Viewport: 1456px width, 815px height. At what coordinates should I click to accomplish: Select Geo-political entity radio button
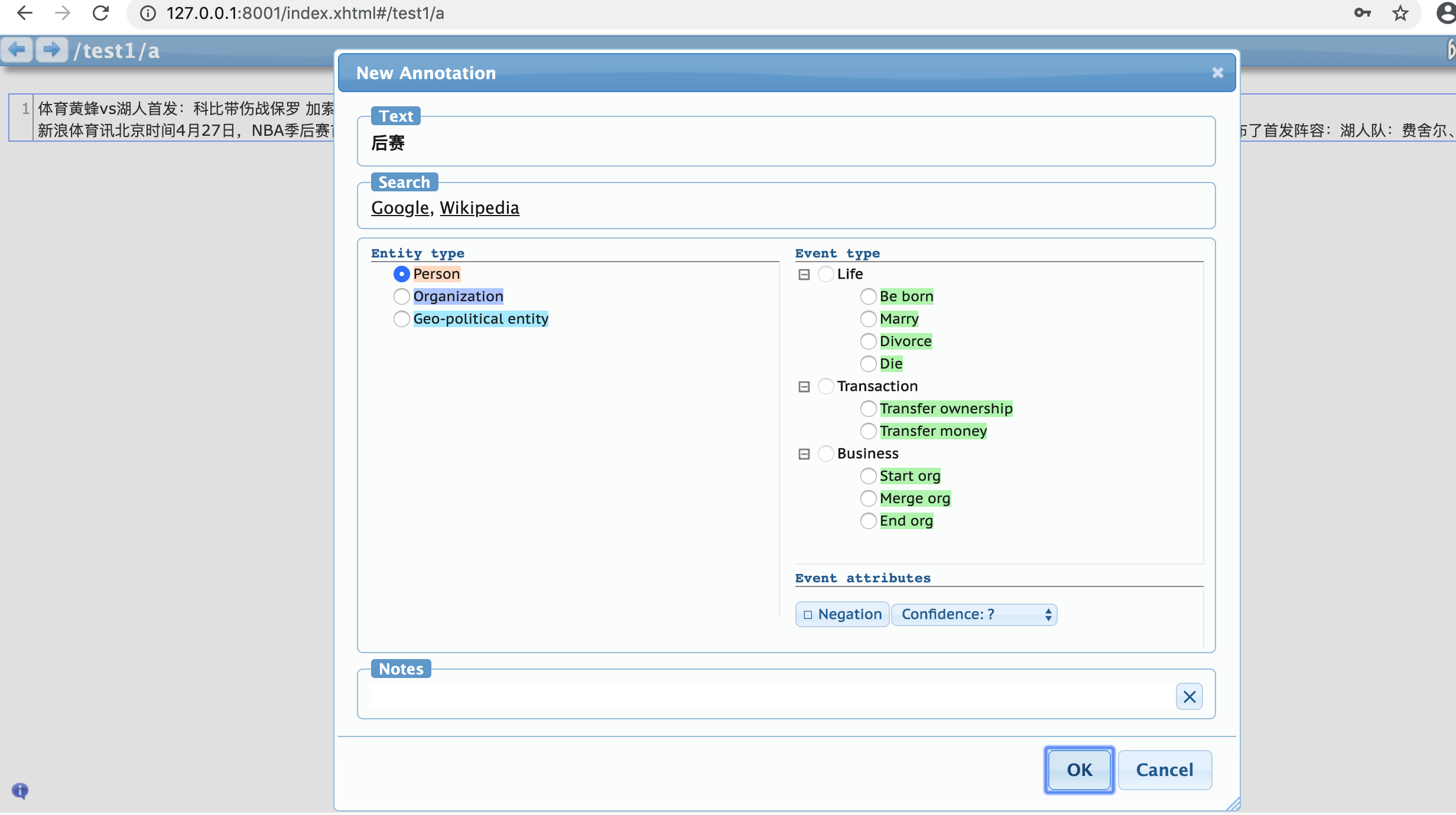[x=402, y=319]
